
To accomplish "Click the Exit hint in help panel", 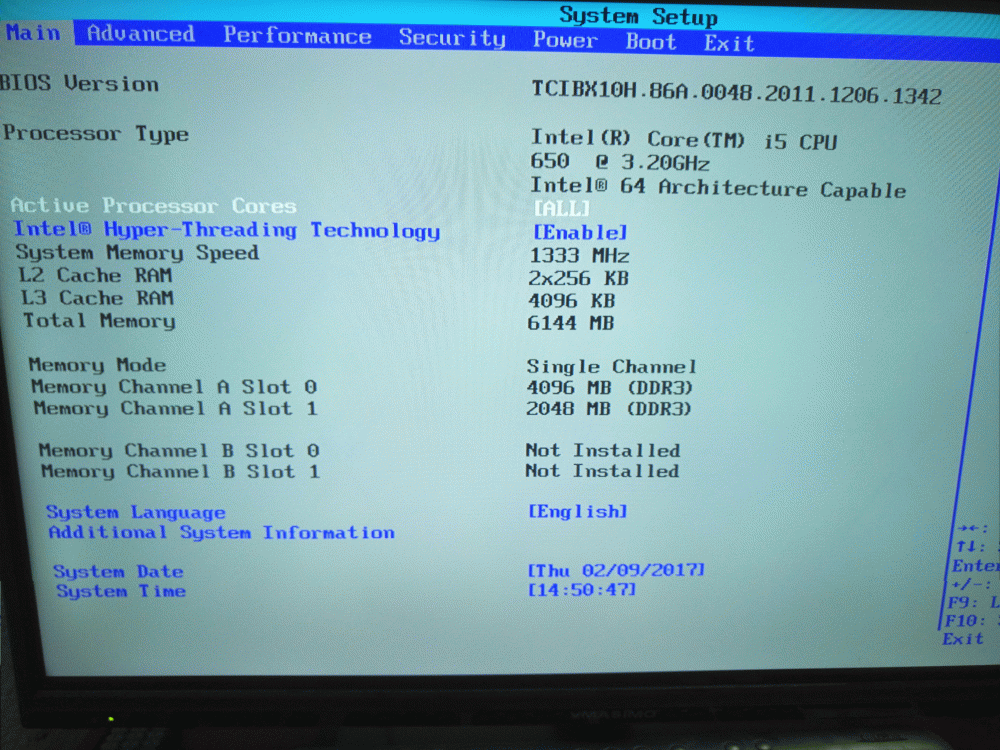I will [x=963, y=638].
